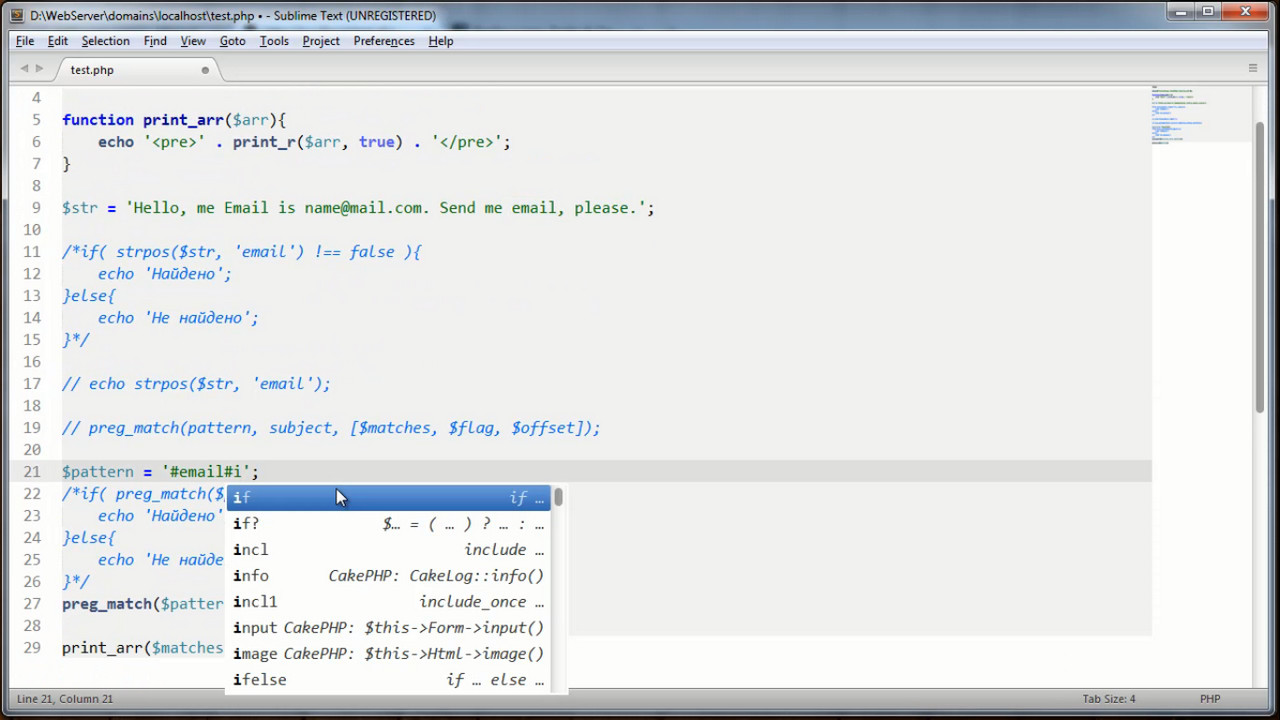Choose the 'image' CakePHP Html suggestion
Image resolution: width=1280 pixels, height=720 pixels.
click(389, 653)
